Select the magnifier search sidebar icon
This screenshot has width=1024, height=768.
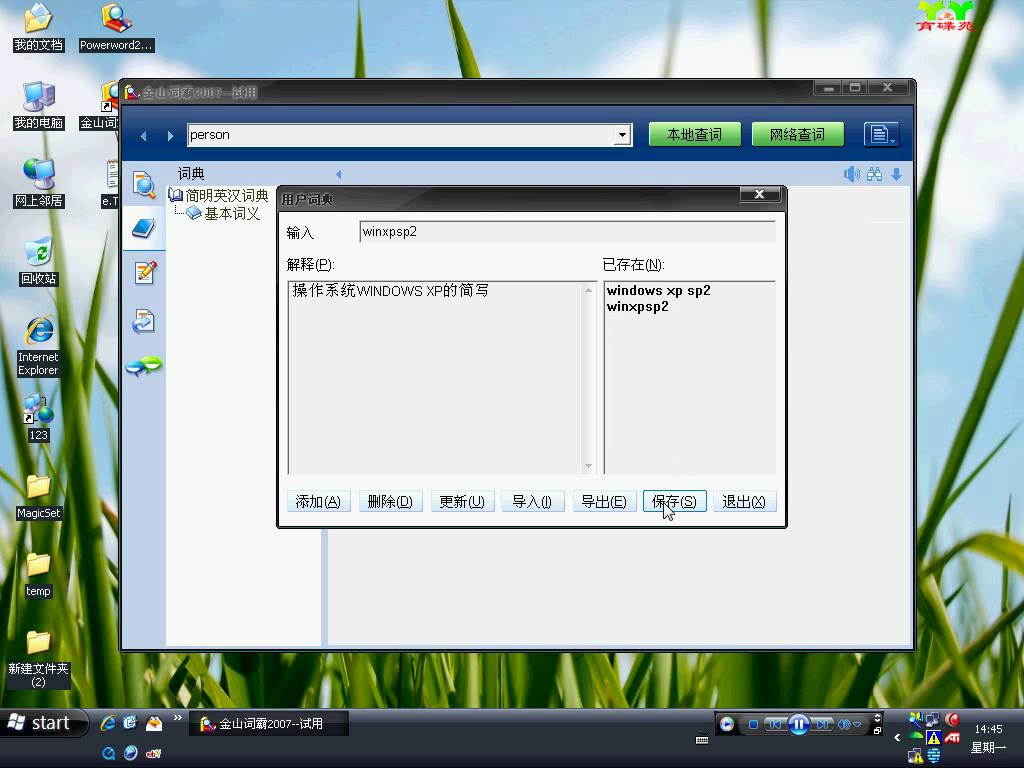pyautogui.click(x=144, y=184)
